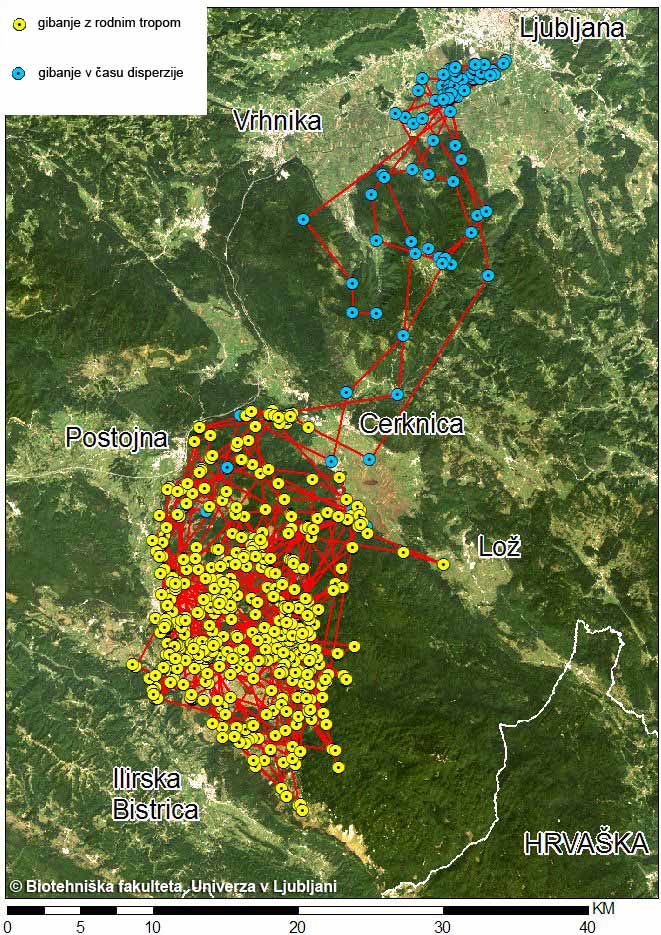This screenshot has height=935, width=661.
Task: Select the Cerknica town label
Action: [412, 424]
